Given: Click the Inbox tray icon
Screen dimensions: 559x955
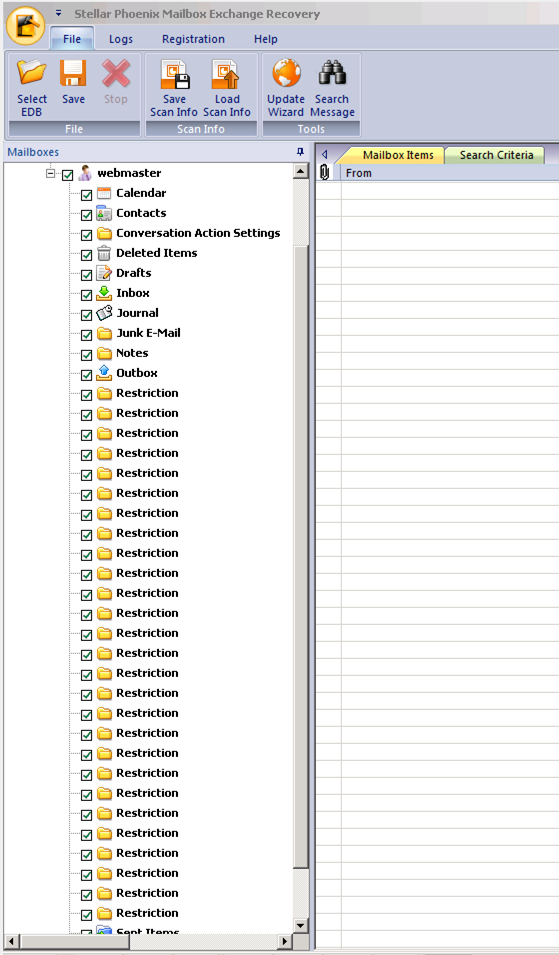Looking at the screenshot, I should click(104, 293).
